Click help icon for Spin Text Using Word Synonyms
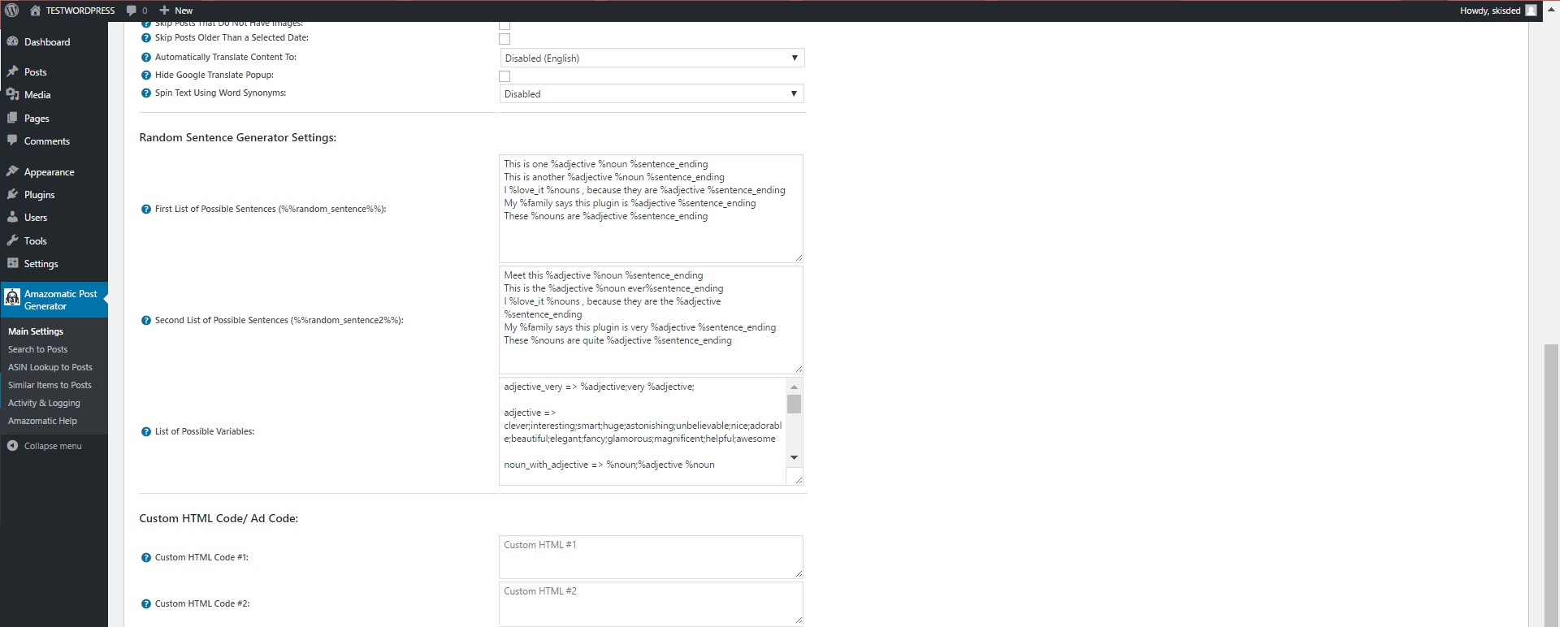This screenshot has width=1568, height=627. click(x=146, y=93)
